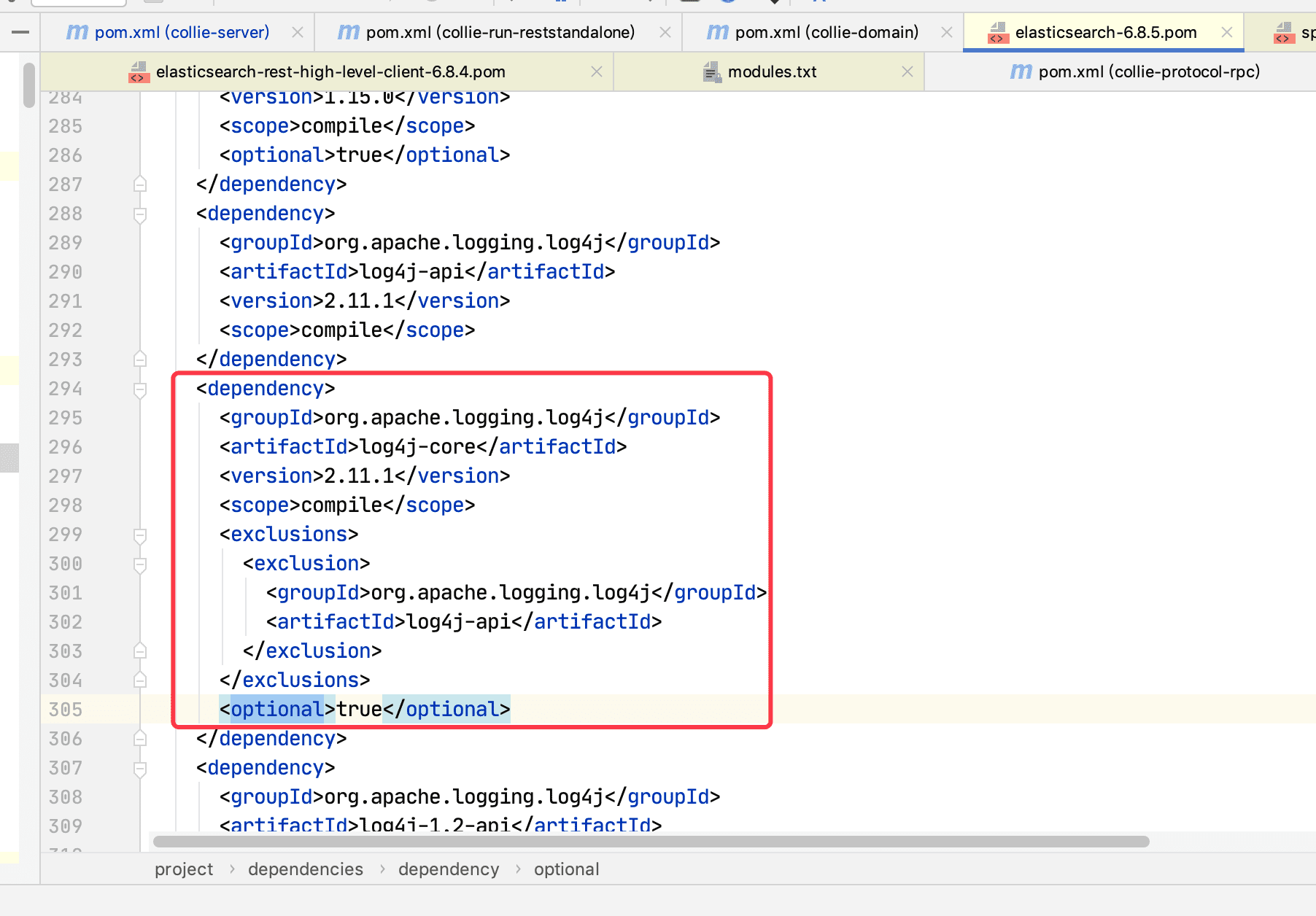The height and width of the screenshot is (916, 1316).
Task: Close modules.txt tab
Action: pyautogui.click(x=907, y=71)
